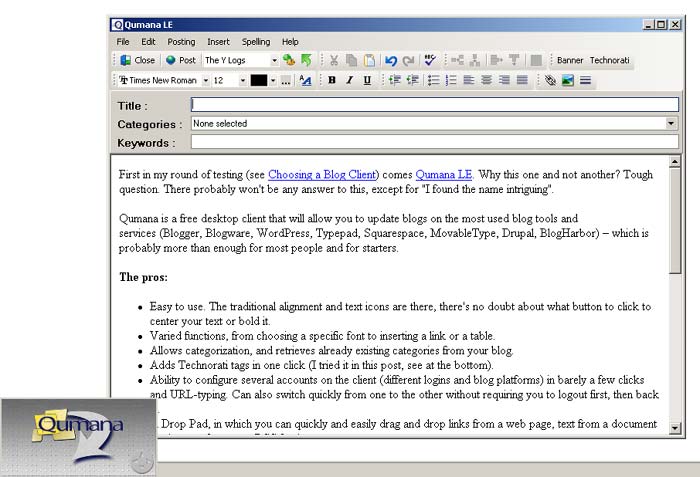Toggle Bold formatting
Image resolution: width=700 pixels, height=477 pixels.
pos(332,80)
